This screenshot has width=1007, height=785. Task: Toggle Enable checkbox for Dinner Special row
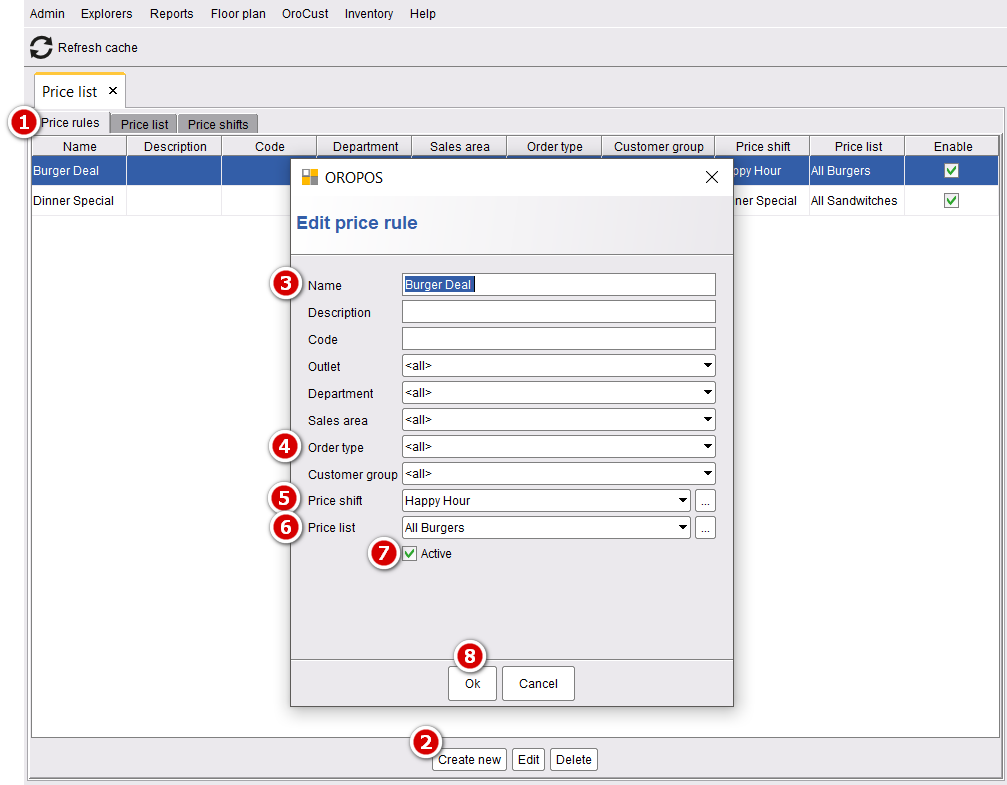pyautogui.click(x=951, y=200)
